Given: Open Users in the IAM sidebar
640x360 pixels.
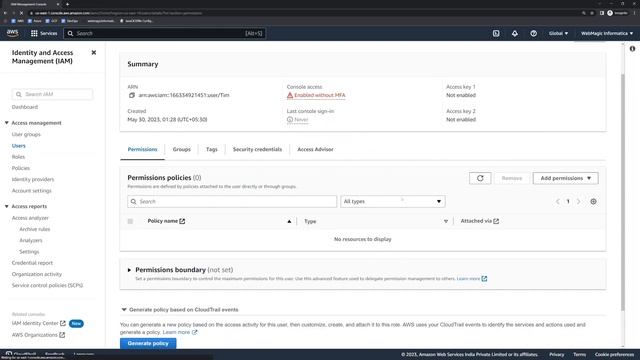Looking at the screenshot, I should tap(18, 146).
